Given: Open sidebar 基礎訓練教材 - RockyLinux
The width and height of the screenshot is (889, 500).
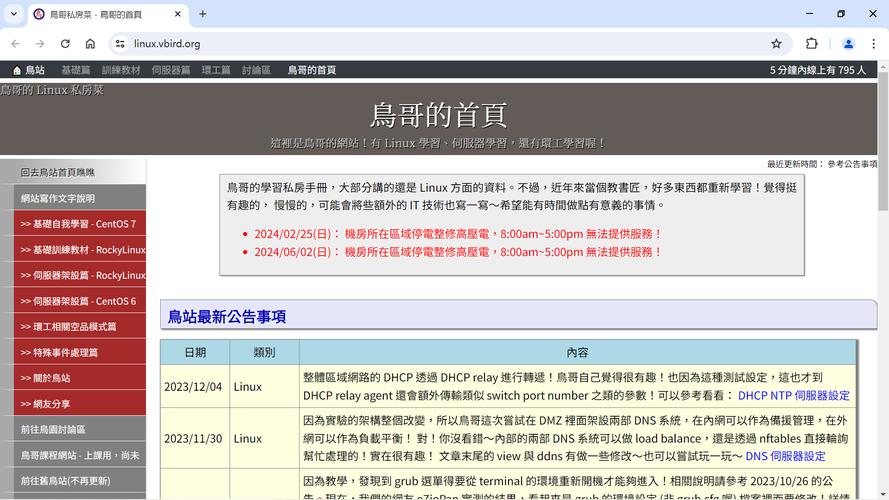Looking at the screenshot, I should tap(79, 249).
